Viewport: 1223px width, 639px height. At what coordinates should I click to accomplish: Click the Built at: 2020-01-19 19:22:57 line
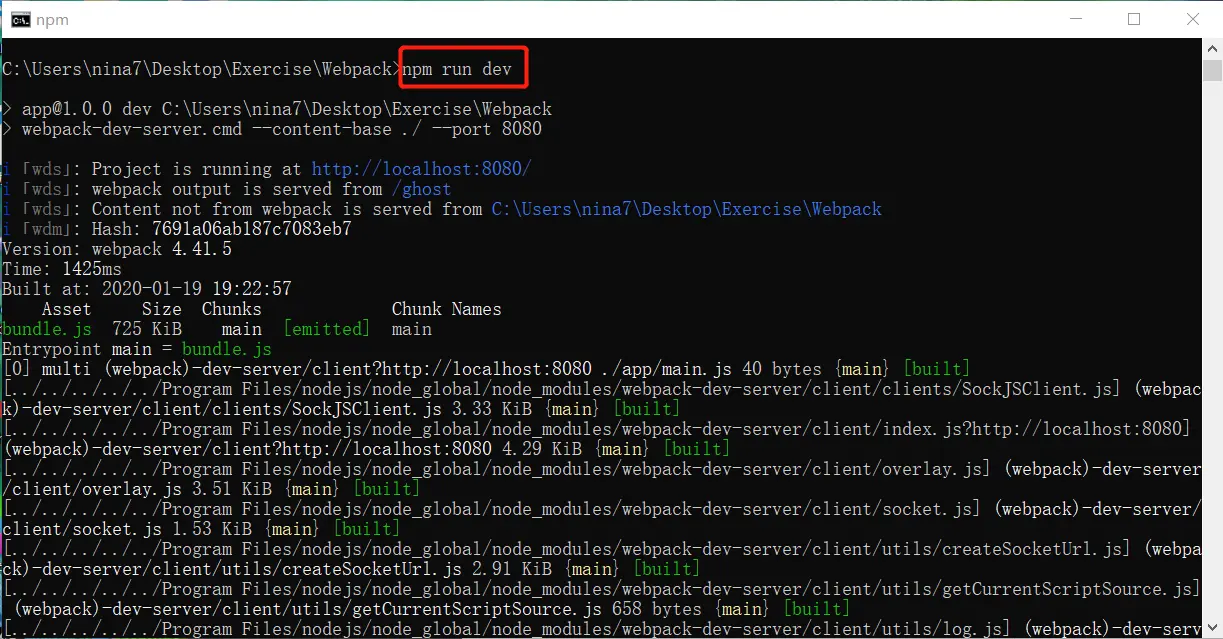pos(147,289)
